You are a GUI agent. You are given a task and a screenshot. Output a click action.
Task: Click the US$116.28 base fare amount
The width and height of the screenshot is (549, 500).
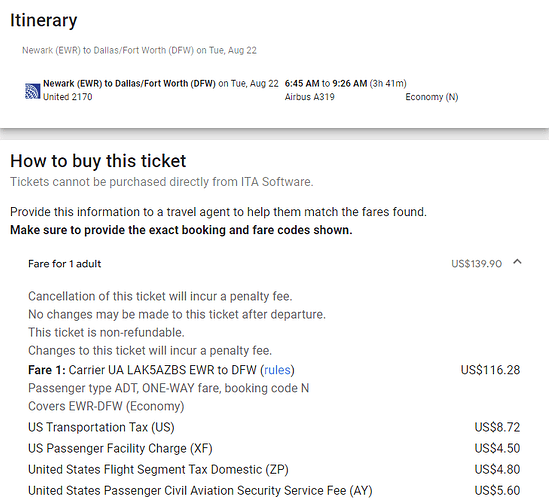(490, 370)
